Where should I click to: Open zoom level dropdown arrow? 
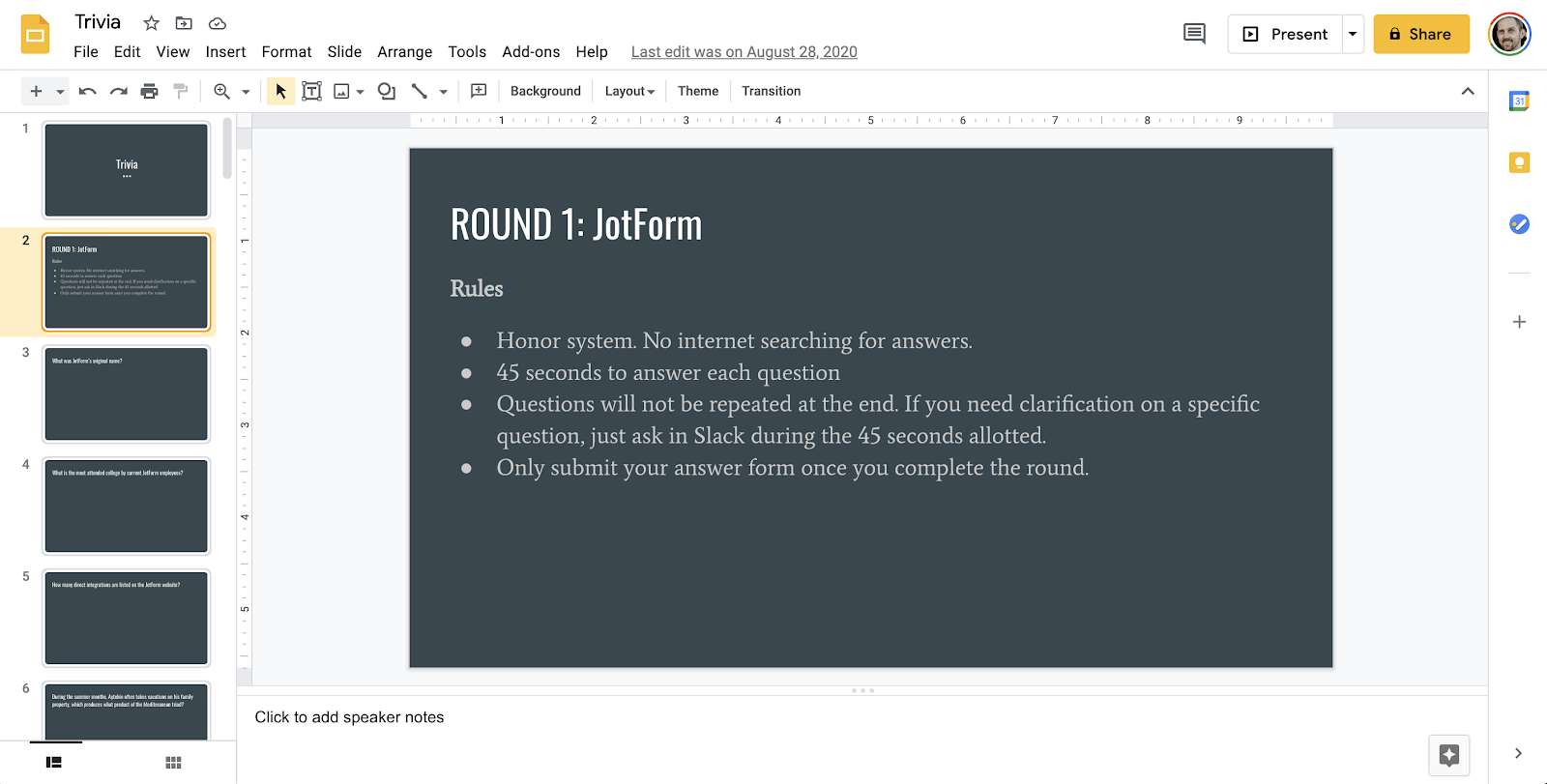pyautogui.click(x=246, y=92)
